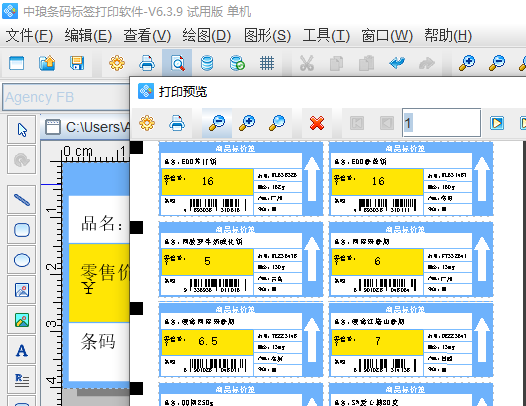Zoom out in print preview window
This screenshot has width=526, height=406.
[217, 123]
